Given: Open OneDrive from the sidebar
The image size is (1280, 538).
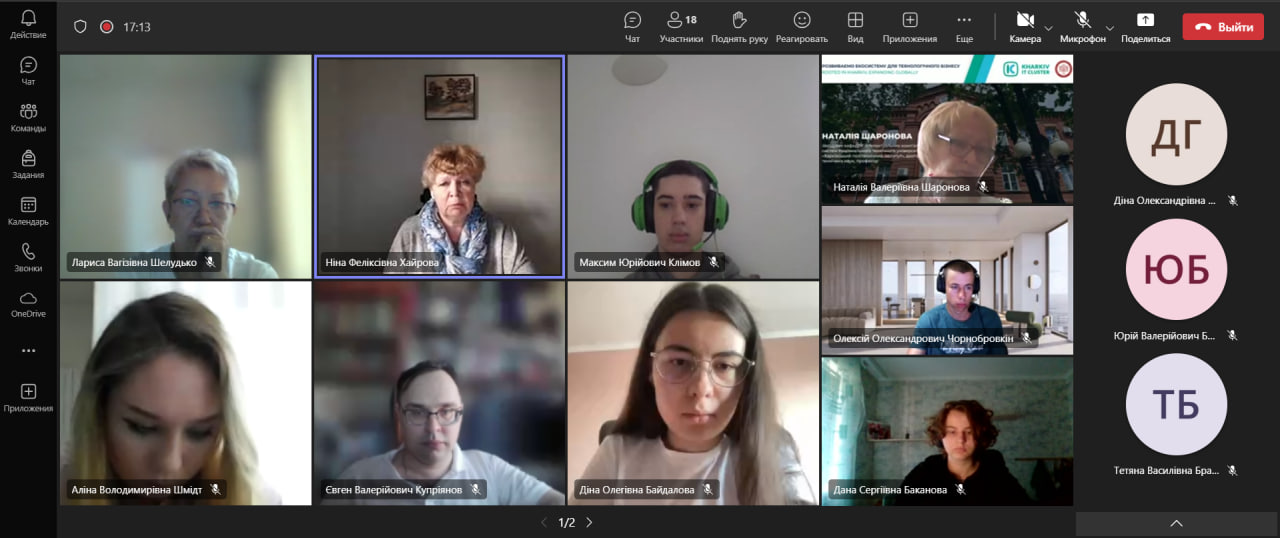Looking at the screenshot, I should pyautogui.click(x=28, y=304).
